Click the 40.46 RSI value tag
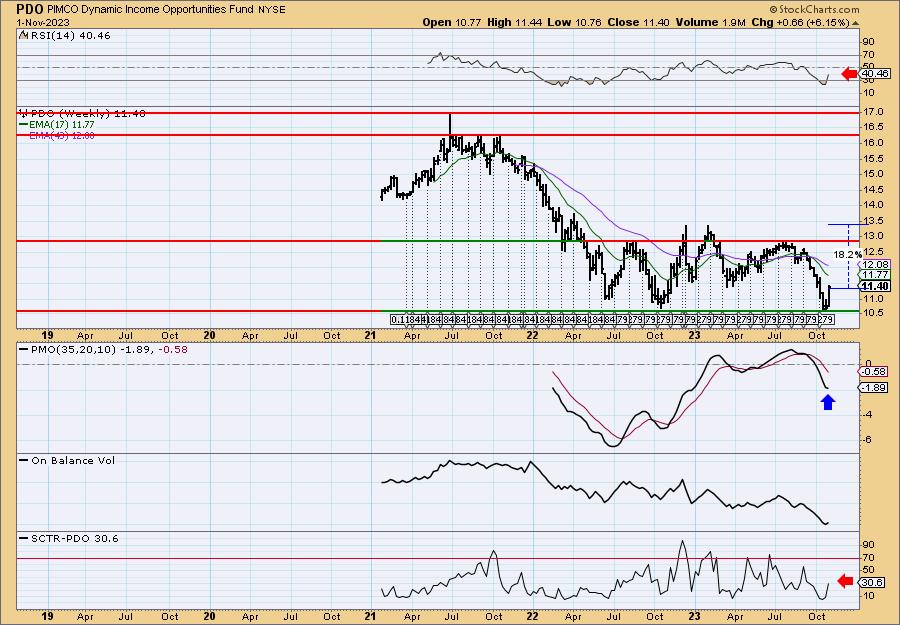The height and width of the screenshot is (625, 900). 875,73
